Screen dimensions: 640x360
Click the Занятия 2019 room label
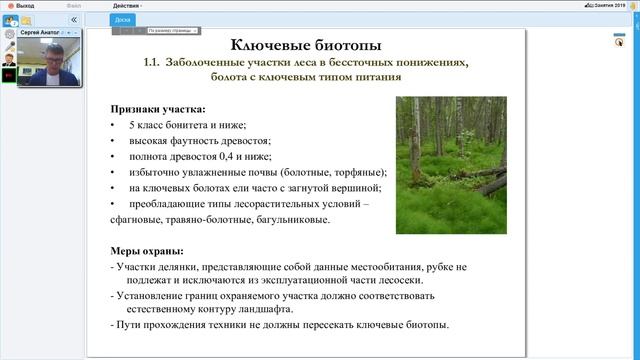click(x=605, y=5)
